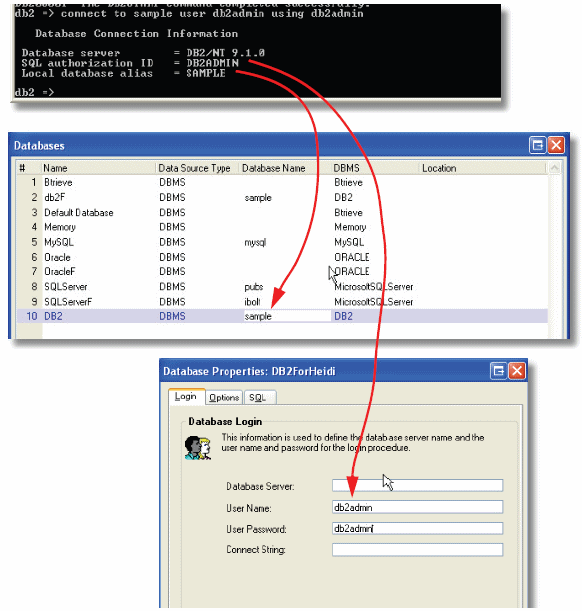Click the User Name field containing db2admin

pos(417,507)
